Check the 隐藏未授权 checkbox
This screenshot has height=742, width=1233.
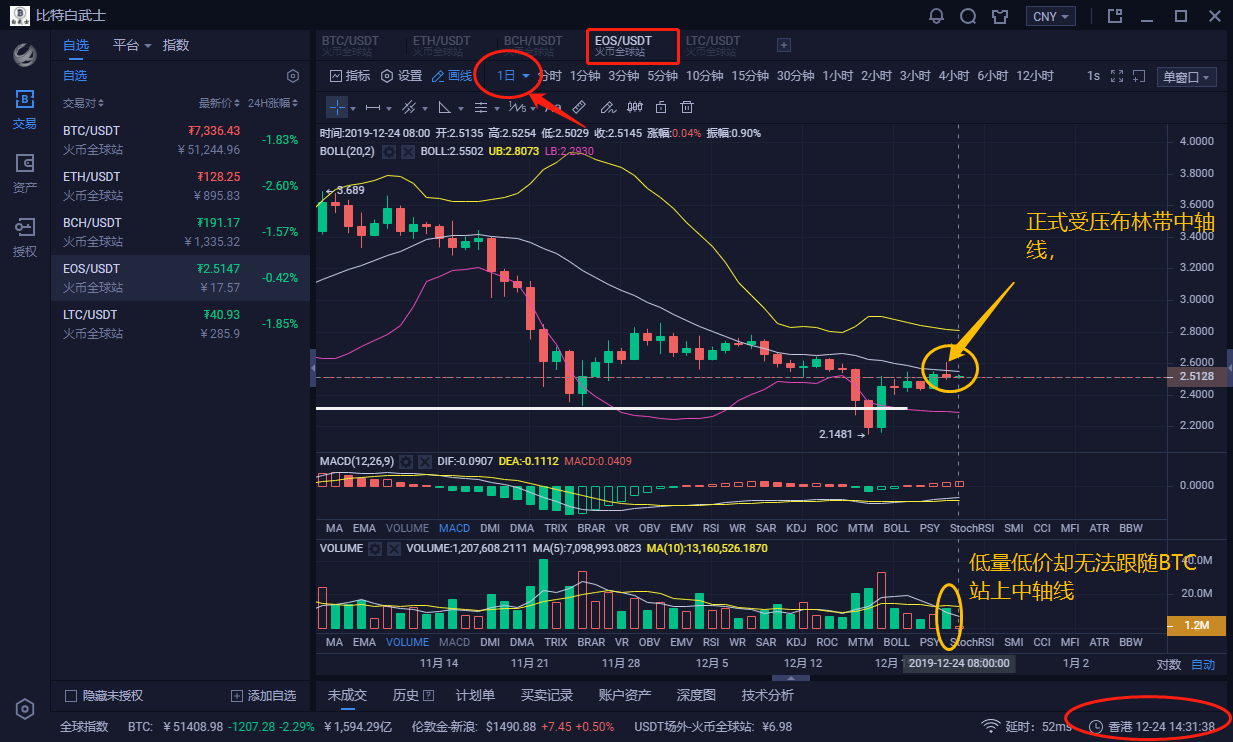coord(70,696)
